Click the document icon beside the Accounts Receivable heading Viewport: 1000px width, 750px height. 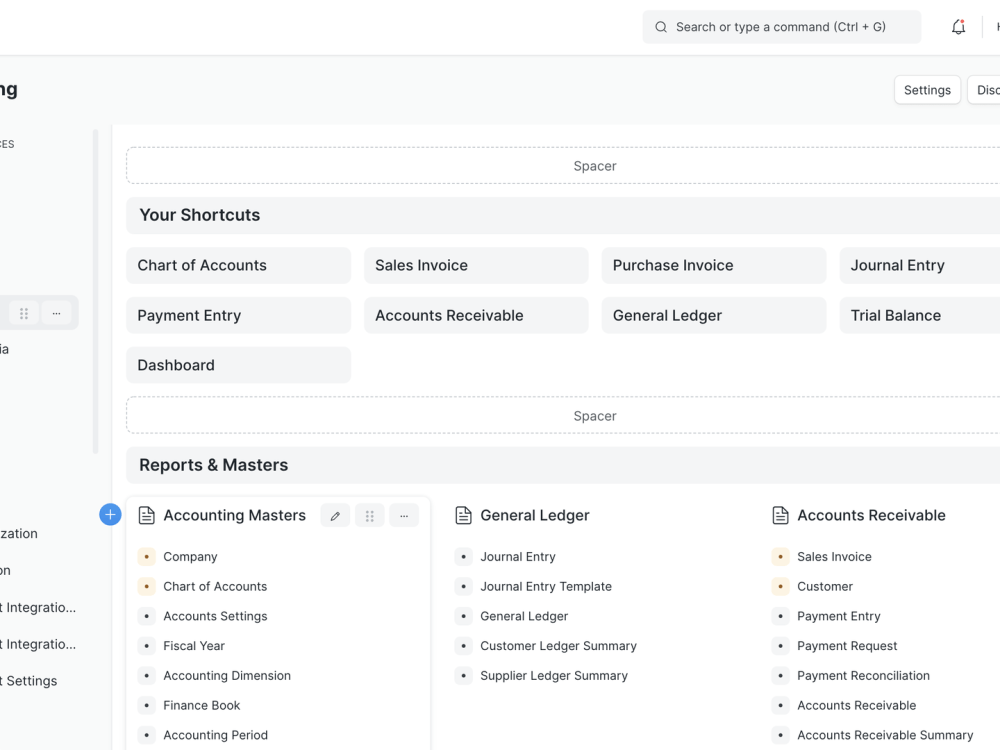click(x=779, y=514)
